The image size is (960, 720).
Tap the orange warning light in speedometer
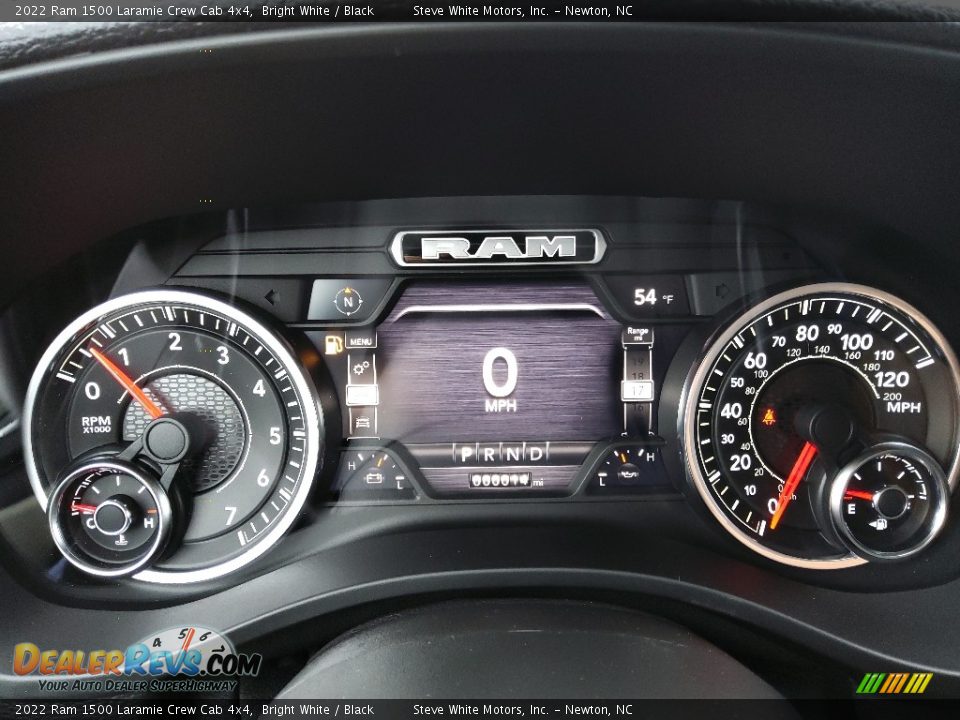pos(768,417)
